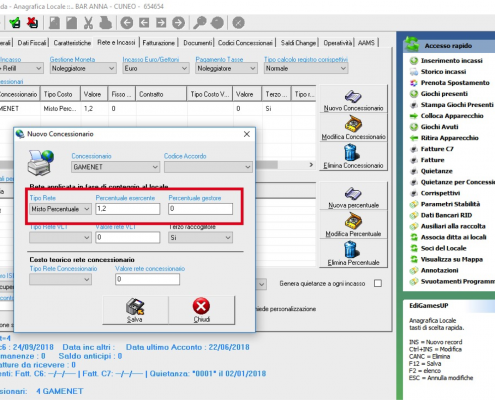This screenshot has height=400, width=495.
Task: Click the Tipo Costo column header
Action: [60, 94]
